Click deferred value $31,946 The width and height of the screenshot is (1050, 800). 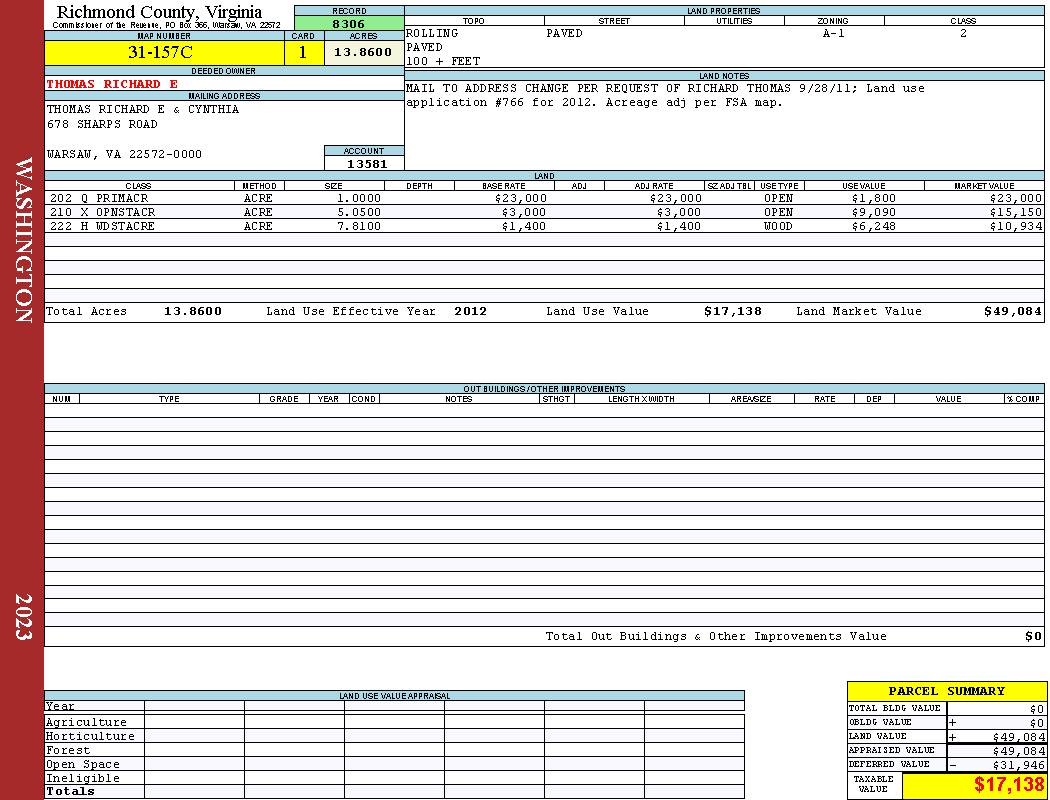pyautogui.click(x=1018, y=765)
